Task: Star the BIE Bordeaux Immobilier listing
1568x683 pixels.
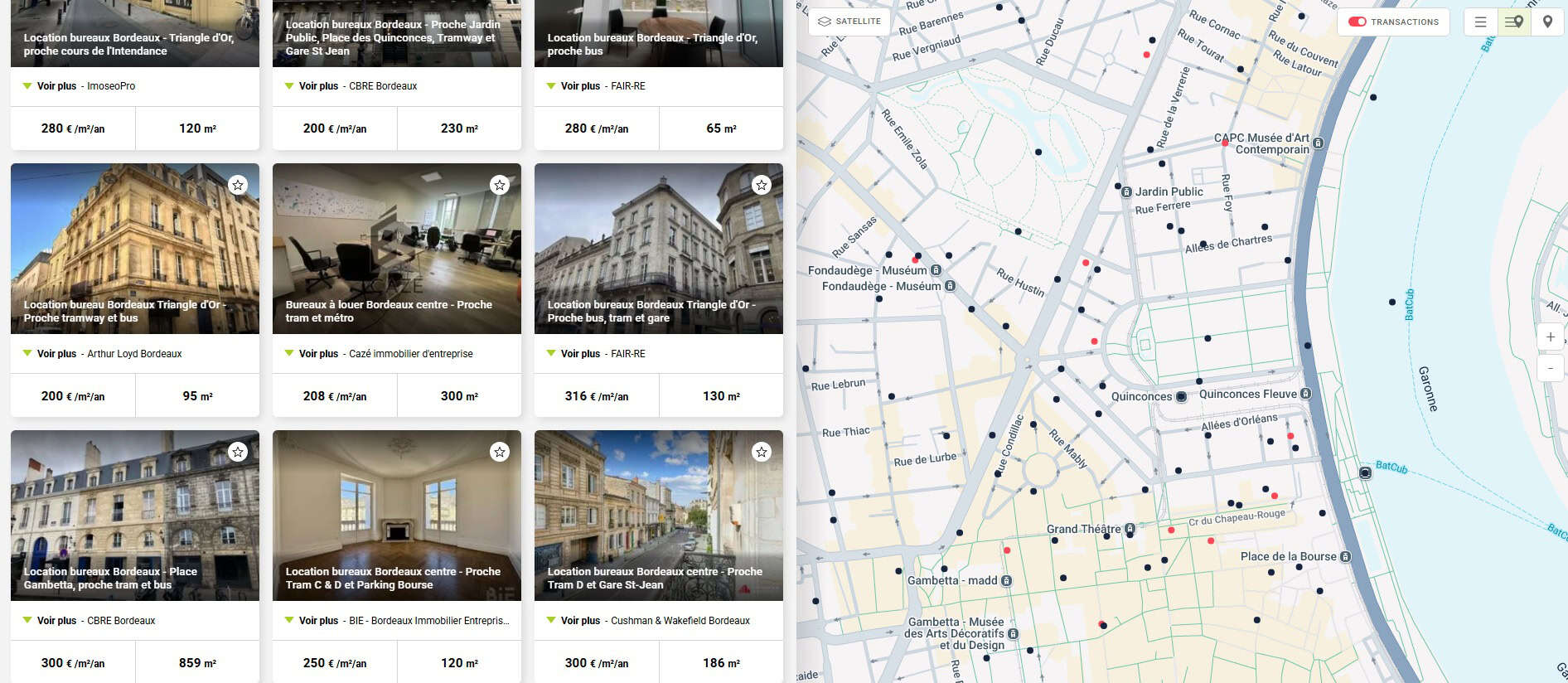Action: (499, 452)
